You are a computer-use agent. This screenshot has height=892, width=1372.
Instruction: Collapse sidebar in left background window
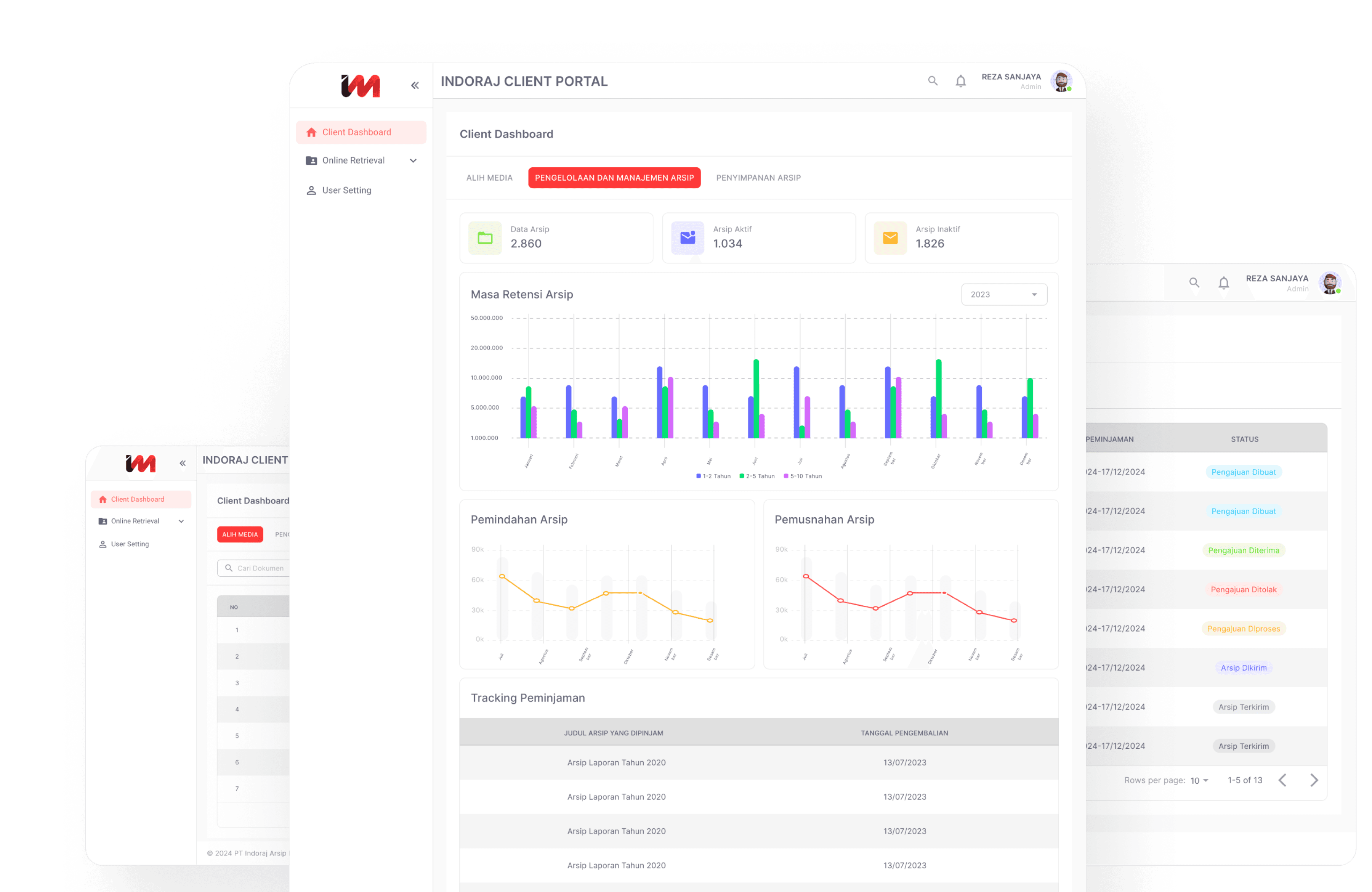click(x=182, y=463)
